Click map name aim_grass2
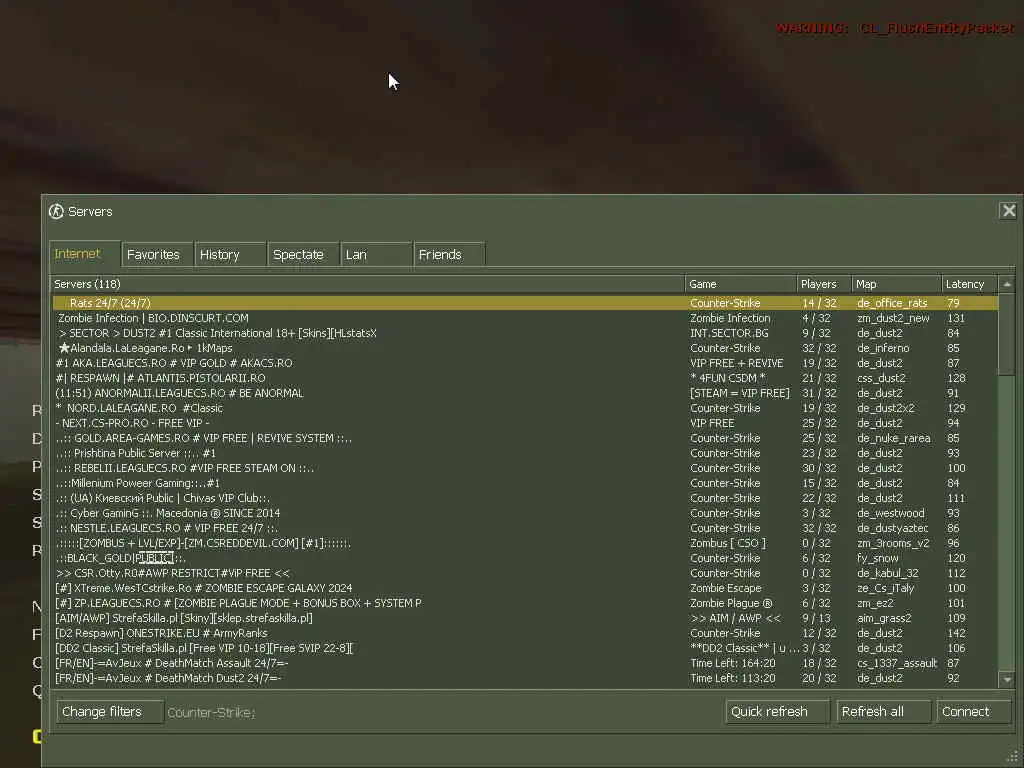This screenshot has width=1024, height=768. tap(884, 618)
